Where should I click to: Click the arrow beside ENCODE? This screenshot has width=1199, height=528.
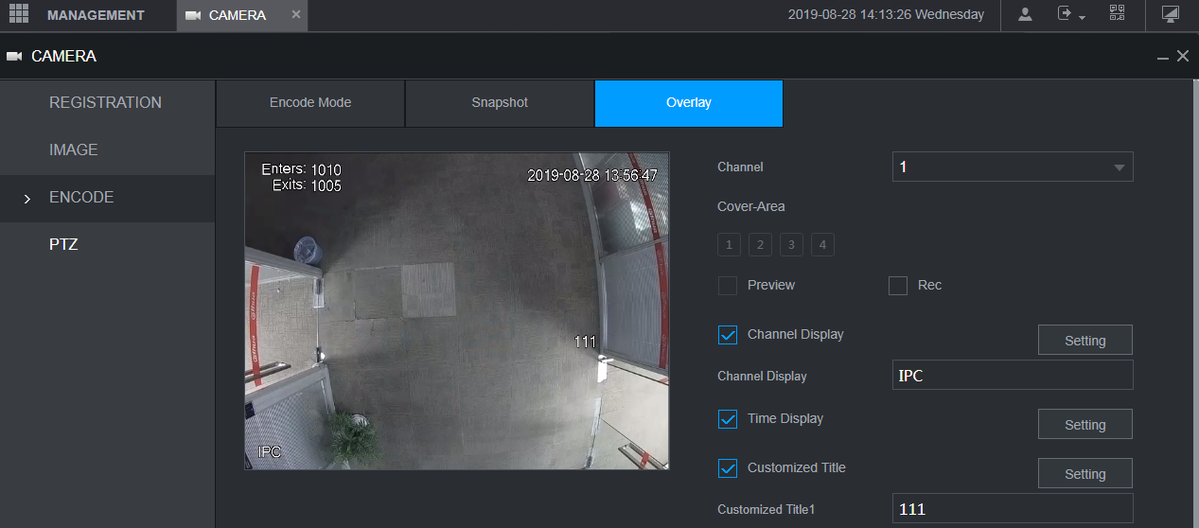(x=28, y=199)
